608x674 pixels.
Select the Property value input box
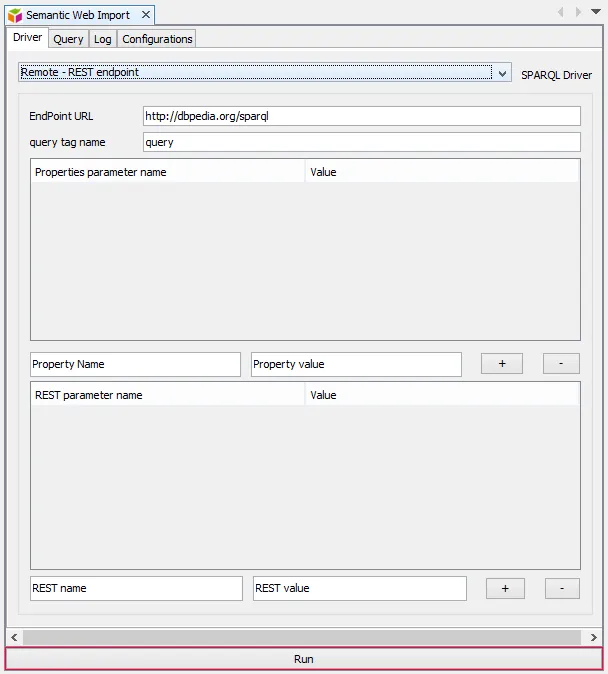coord(356,364)
